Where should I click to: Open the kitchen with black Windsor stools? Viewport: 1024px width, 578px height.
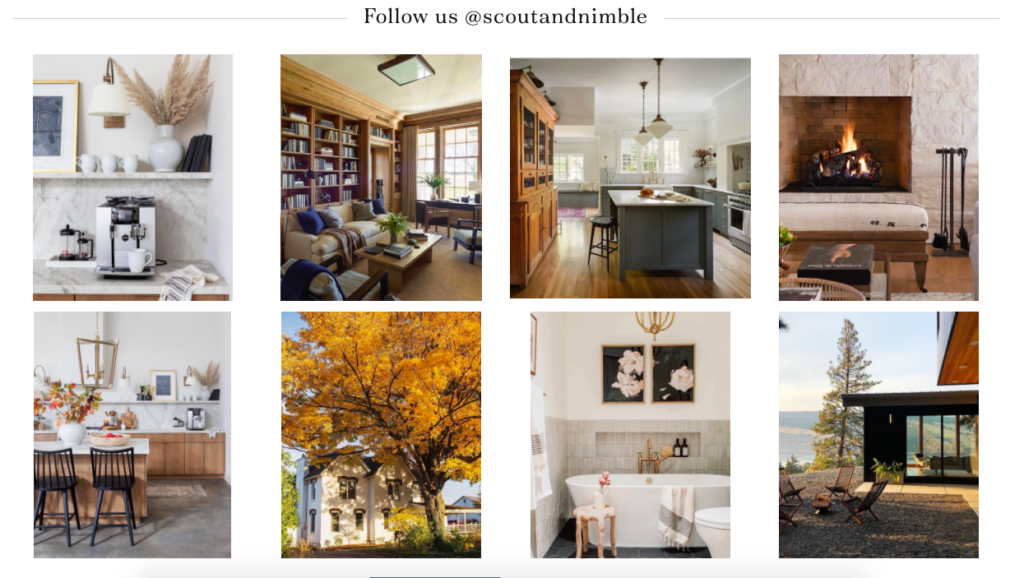click(133, 435)
